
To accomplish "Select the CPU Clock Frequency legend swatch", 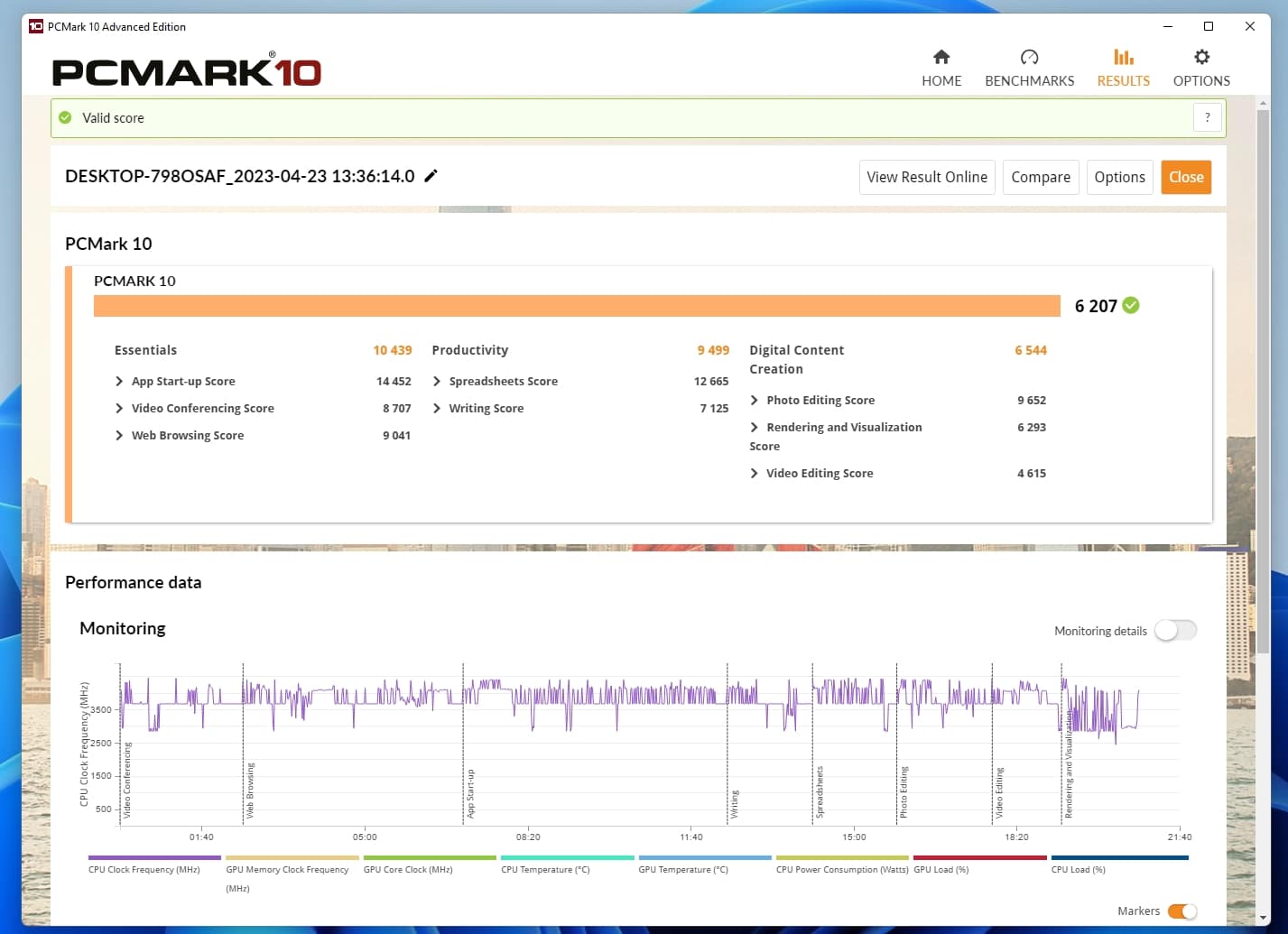I will point(154,857).
